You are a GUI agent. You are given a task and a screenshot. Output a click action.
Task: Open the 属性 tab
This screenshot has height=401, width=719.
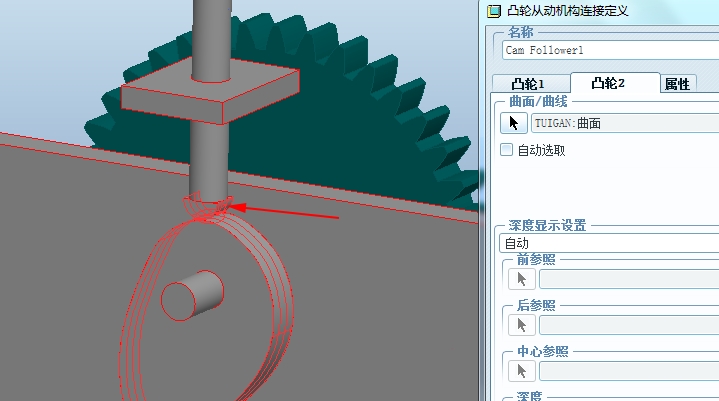coord(677,84)
